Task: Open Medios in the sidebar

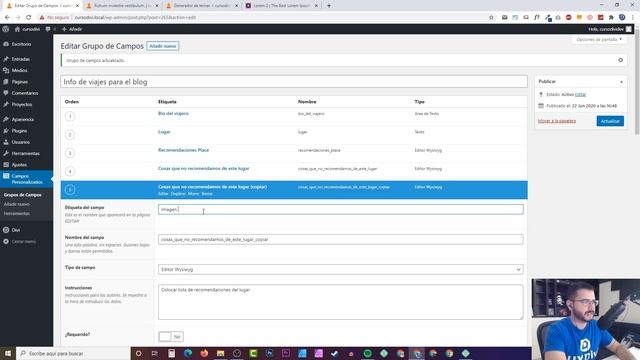Action: click(20, 71)
